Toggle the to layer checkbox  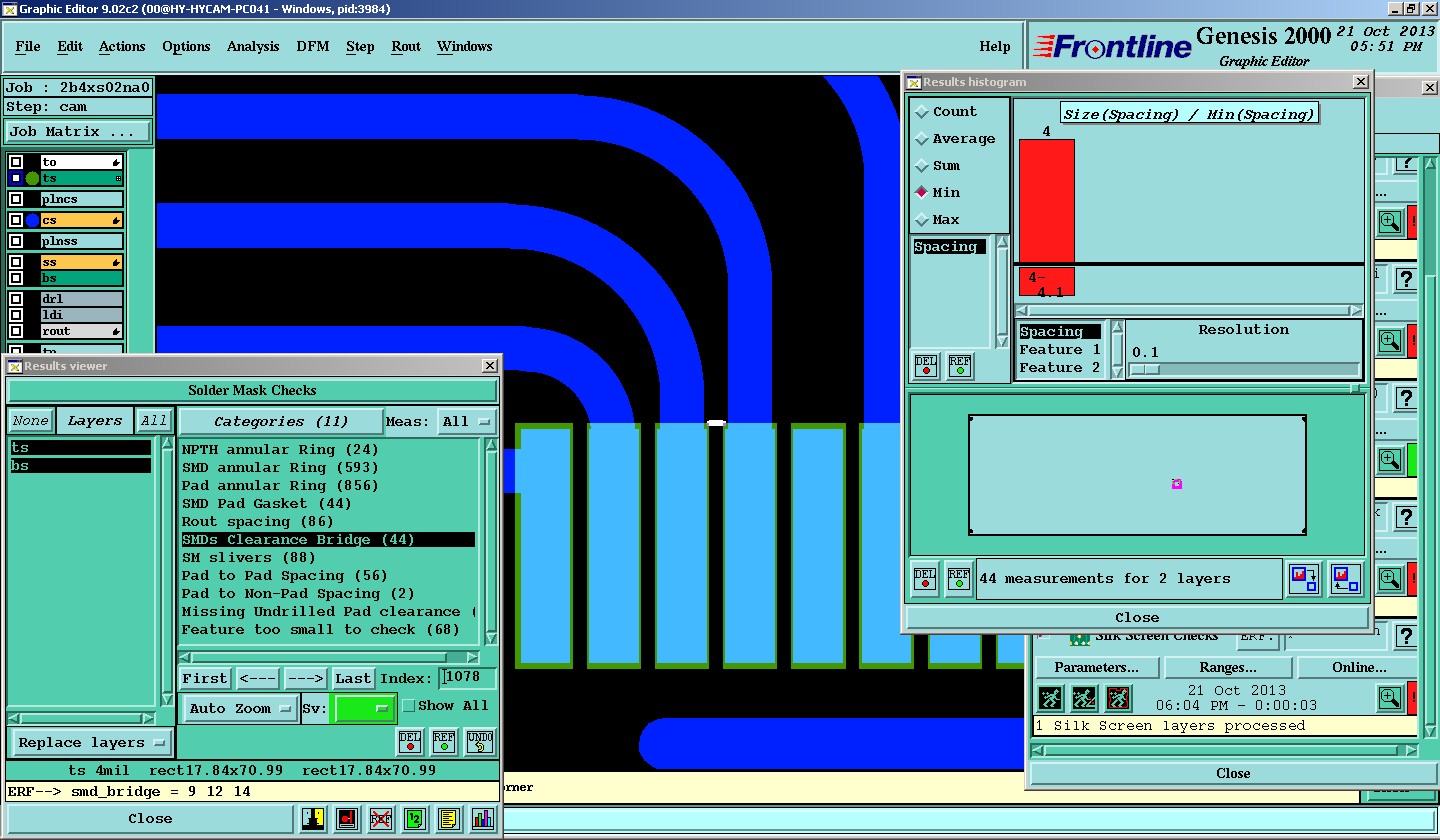(16, 162)
